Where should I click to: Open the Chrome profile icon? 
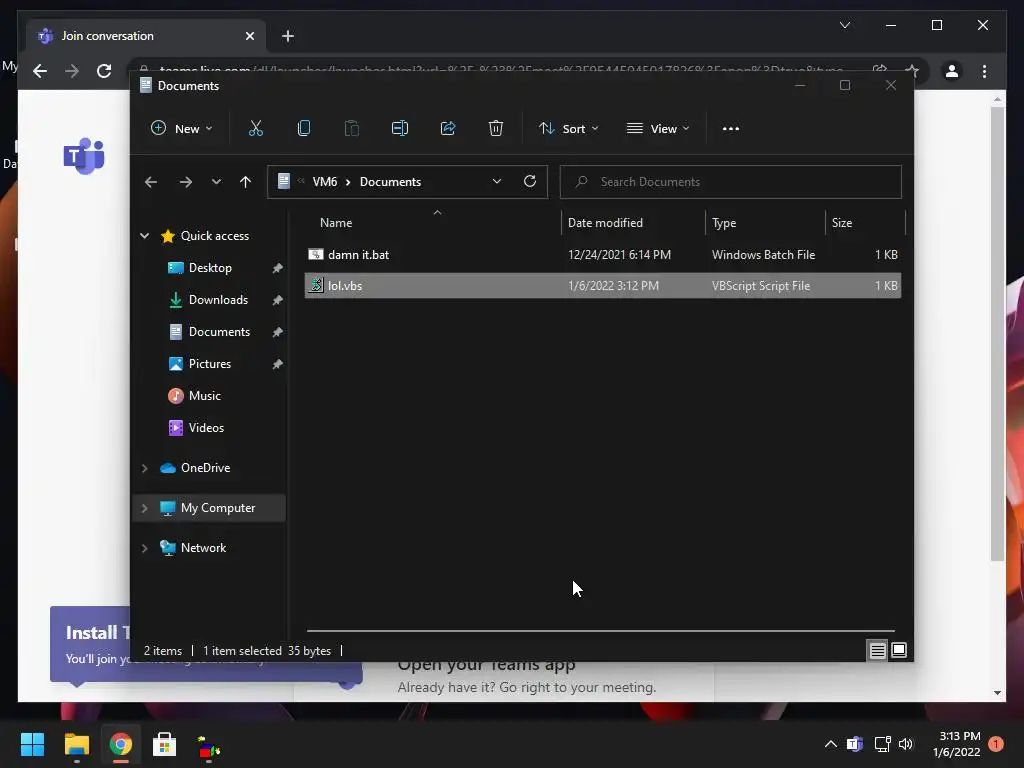pyautogui.click(x=952, y=71)
